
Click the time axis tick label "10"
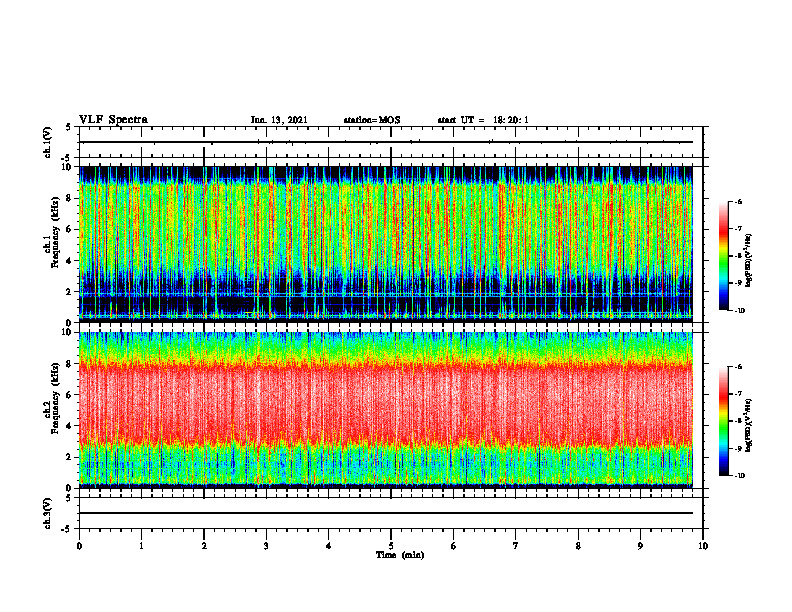[703, 546]
